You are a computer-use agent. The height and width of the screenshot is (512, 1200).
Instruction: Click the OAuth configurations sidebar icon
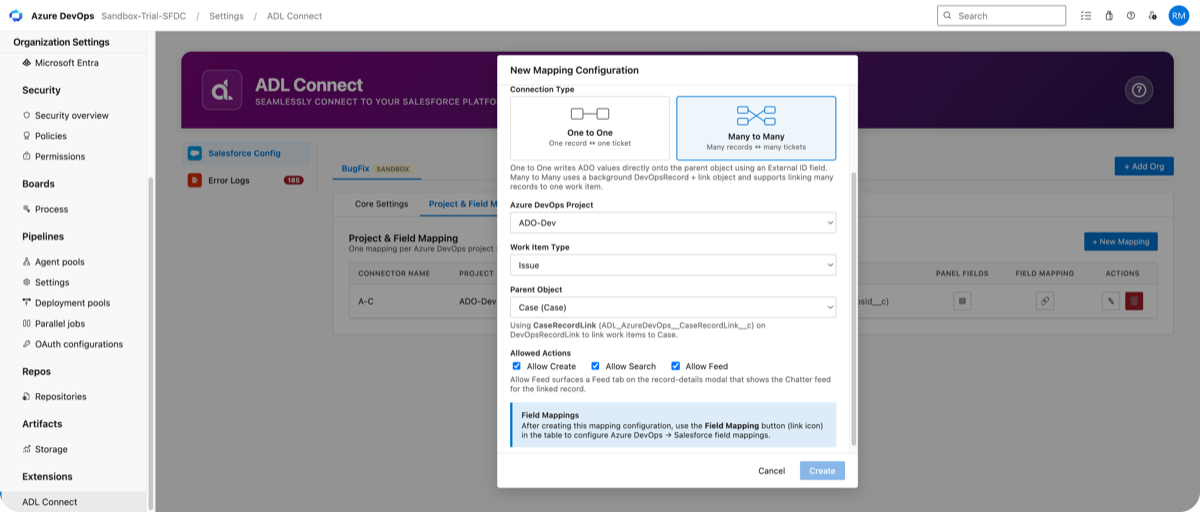pos(27,344)
